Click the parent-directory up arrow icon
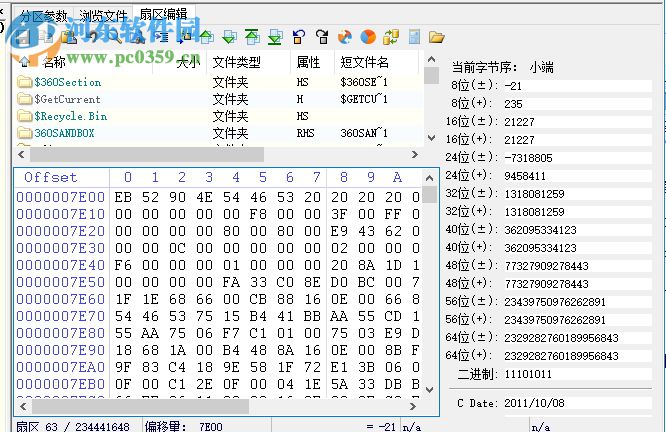This screenshot has height=432, width=666. click(x=25, y=62)
